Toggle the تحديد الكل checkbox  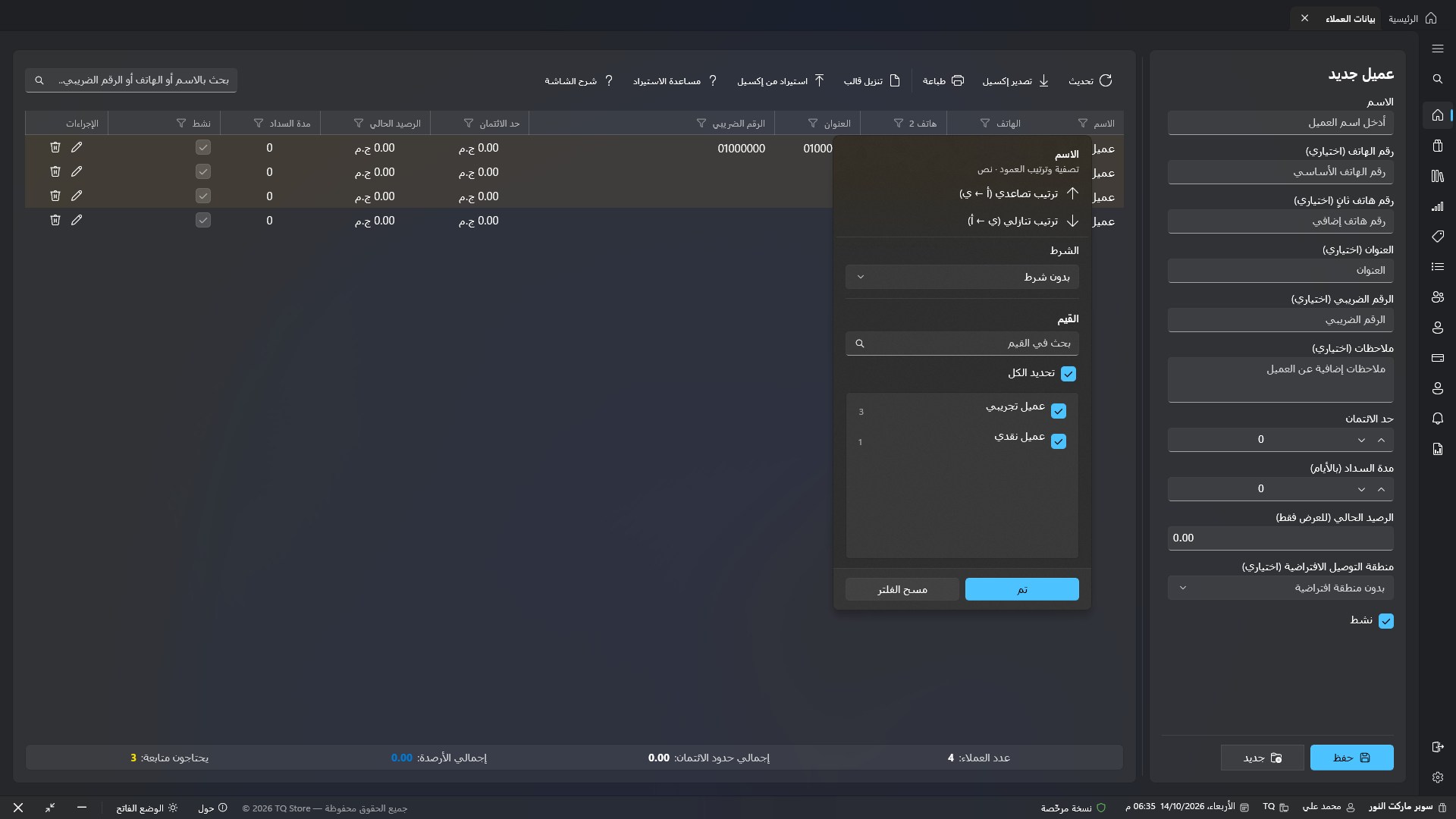pos(1068,374)
